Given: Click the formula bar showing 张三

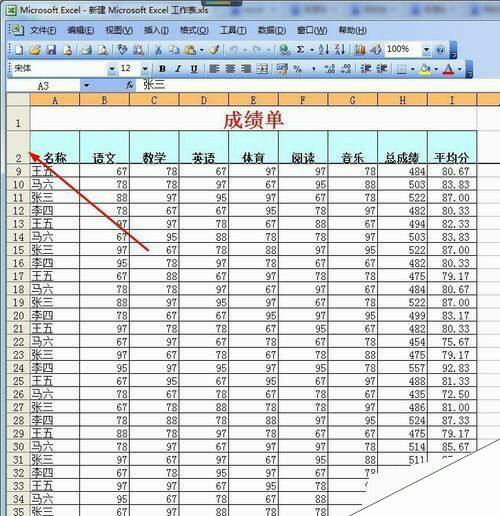Looking at the screenshot, I should [x=317, y=86].
